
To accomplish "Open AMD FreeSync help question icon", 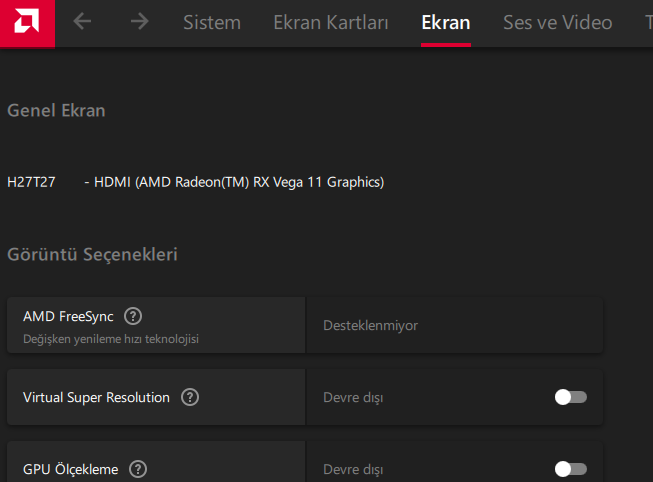I will tap(133, 316).
